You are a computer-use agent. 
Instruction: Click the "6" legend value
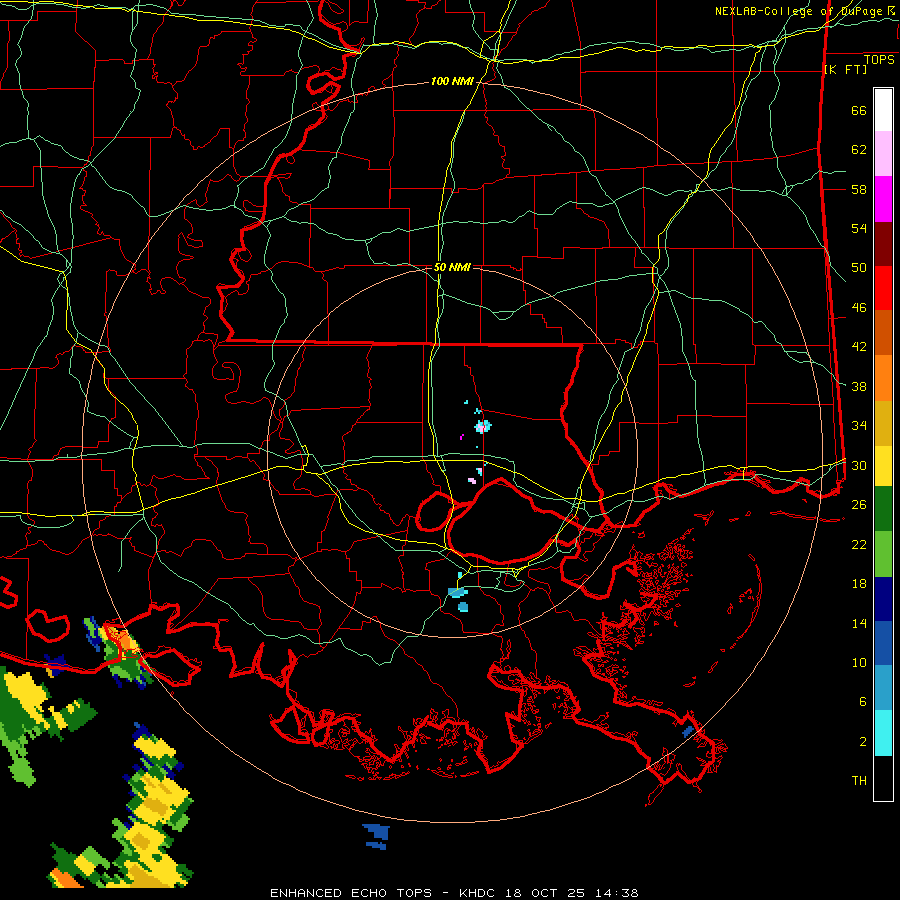click(x=863, y=702)
